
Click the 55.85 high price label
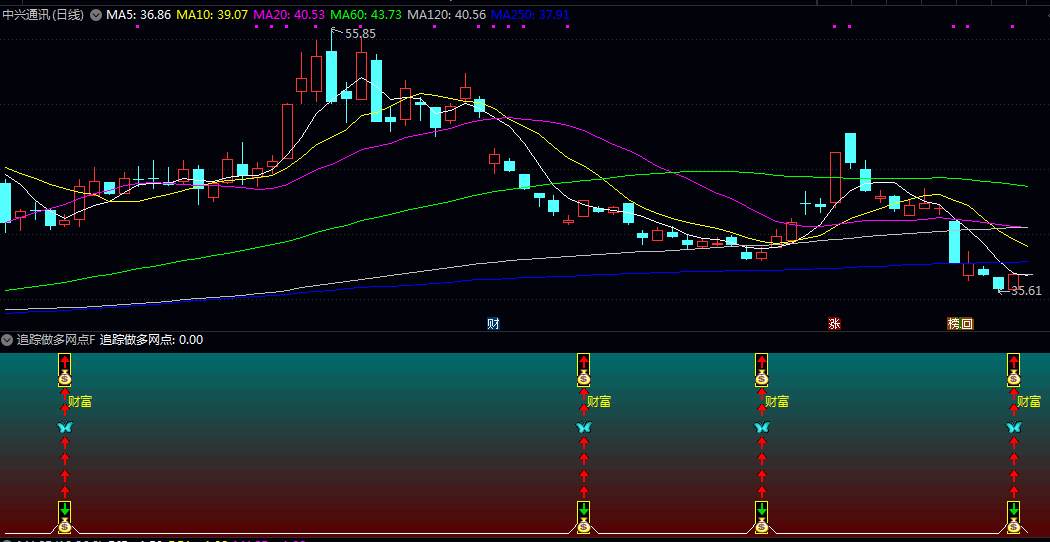point(360,34)
